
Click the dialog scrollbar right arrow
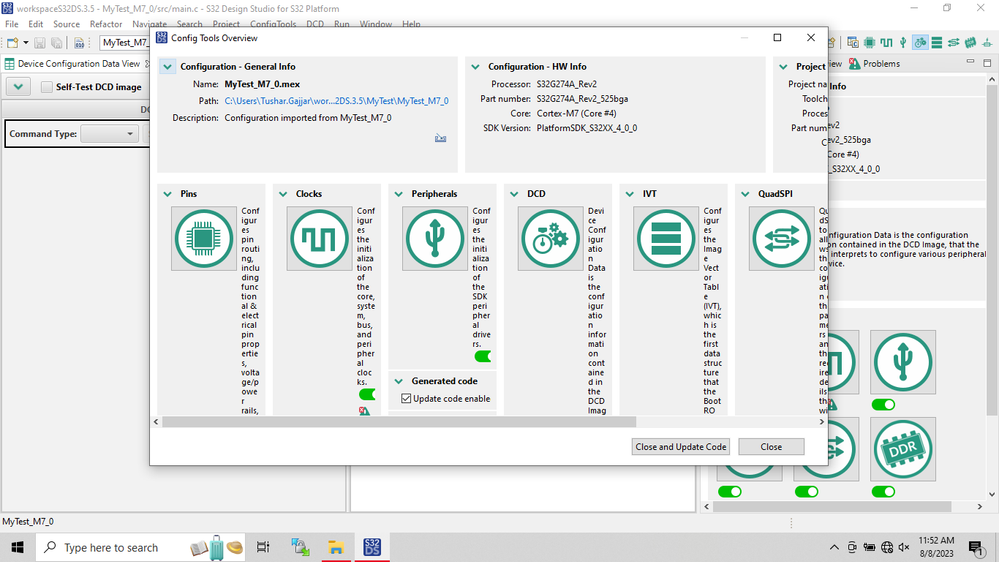point(821,422)
